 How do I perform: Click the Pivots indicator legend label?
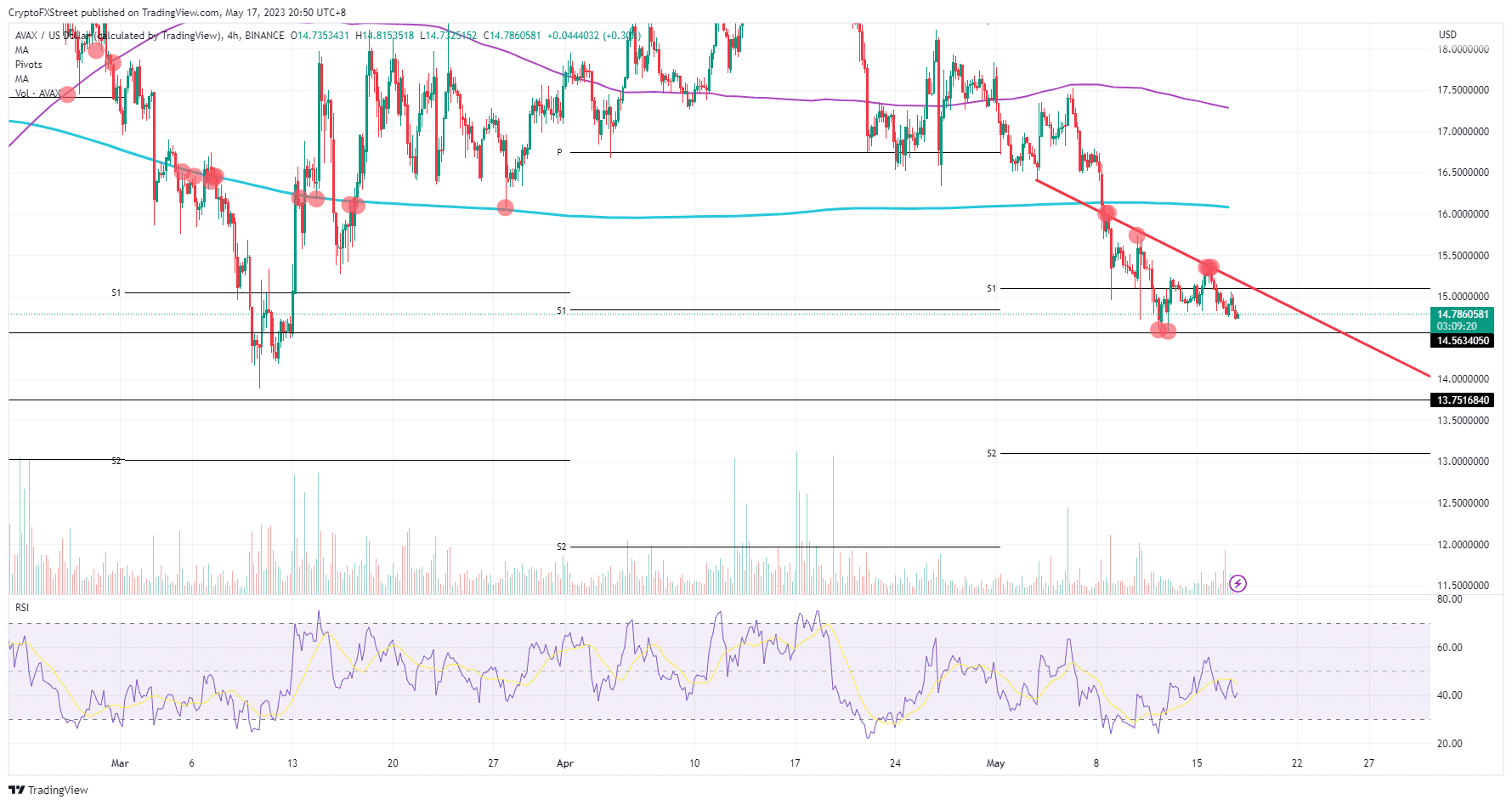tap(29, 65)
